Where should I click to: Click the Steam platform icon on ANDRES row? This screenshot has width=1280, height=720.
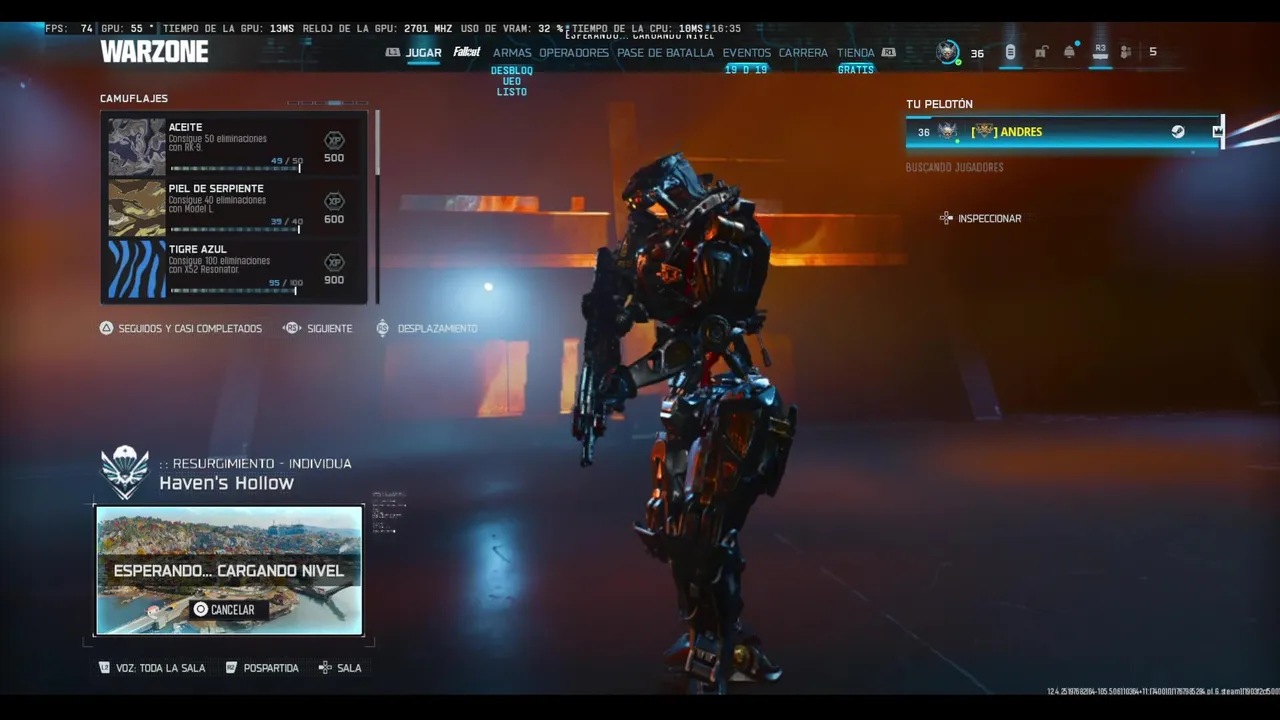pos(1178,132)
